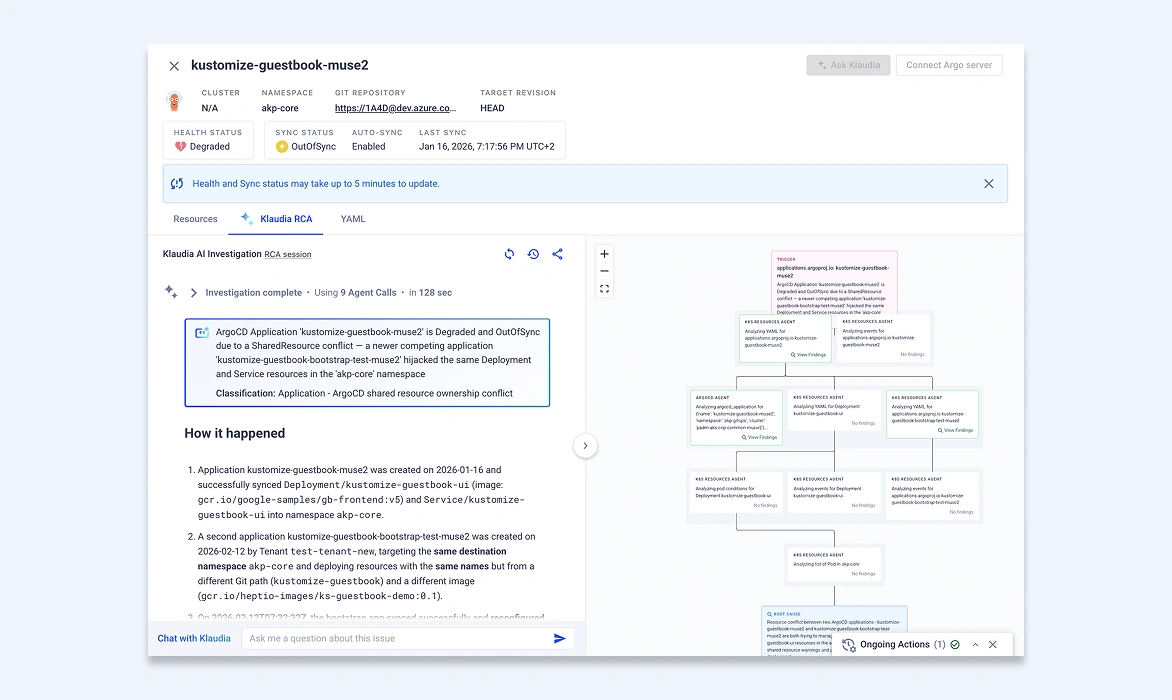Select the Analyzing events for Deployment node

pyautogui.click(x=834, y=492)
